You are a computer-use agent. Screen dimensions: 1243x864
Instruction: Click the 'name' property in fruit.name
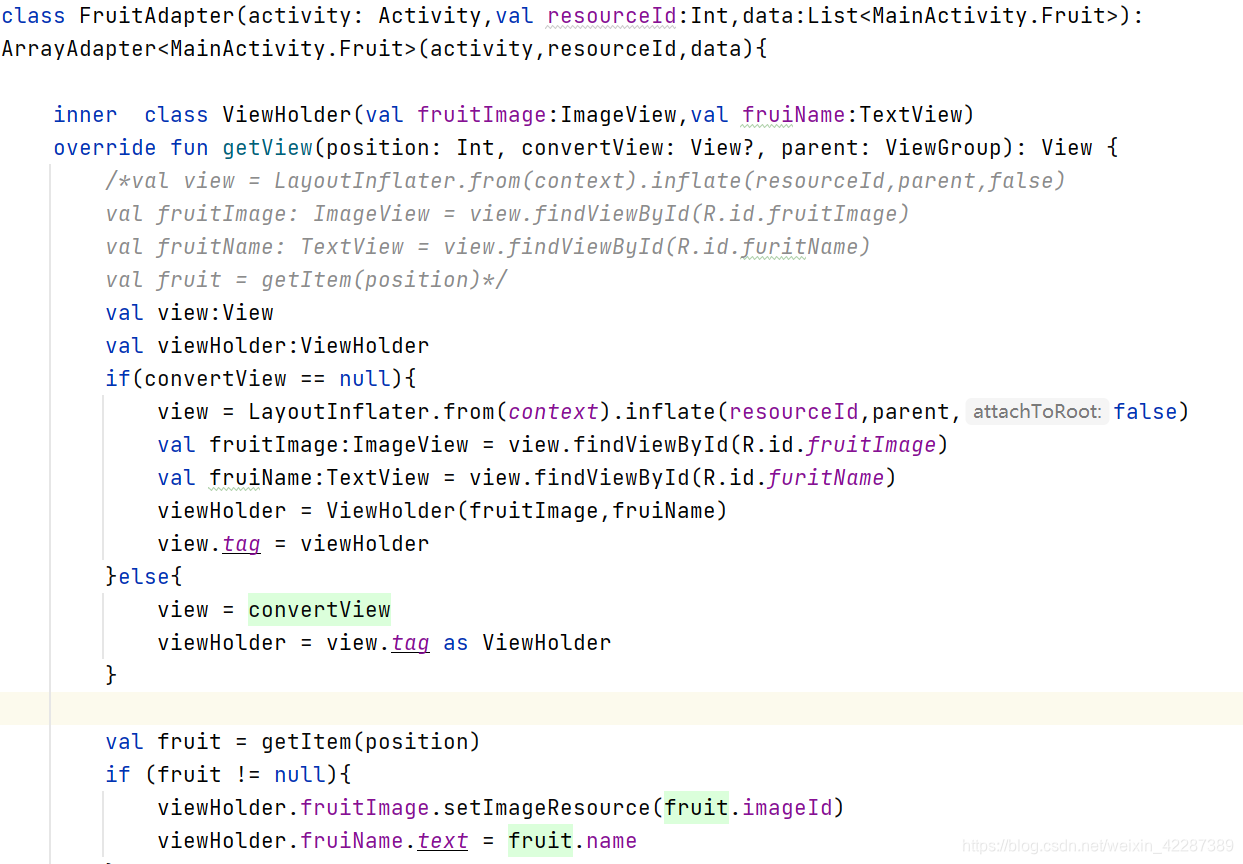[x=611, y=841]
